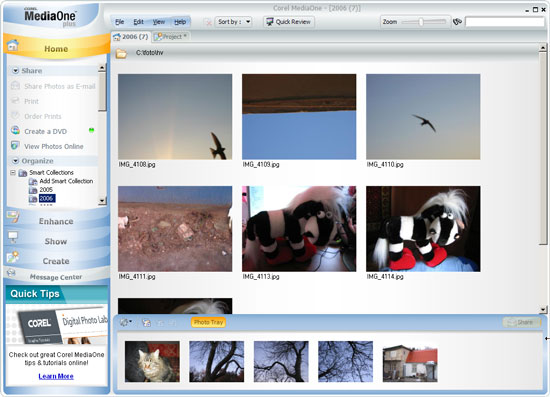
Task: Click the main gallery scrollbar down arrow
Action: click(x=543, y=310)
